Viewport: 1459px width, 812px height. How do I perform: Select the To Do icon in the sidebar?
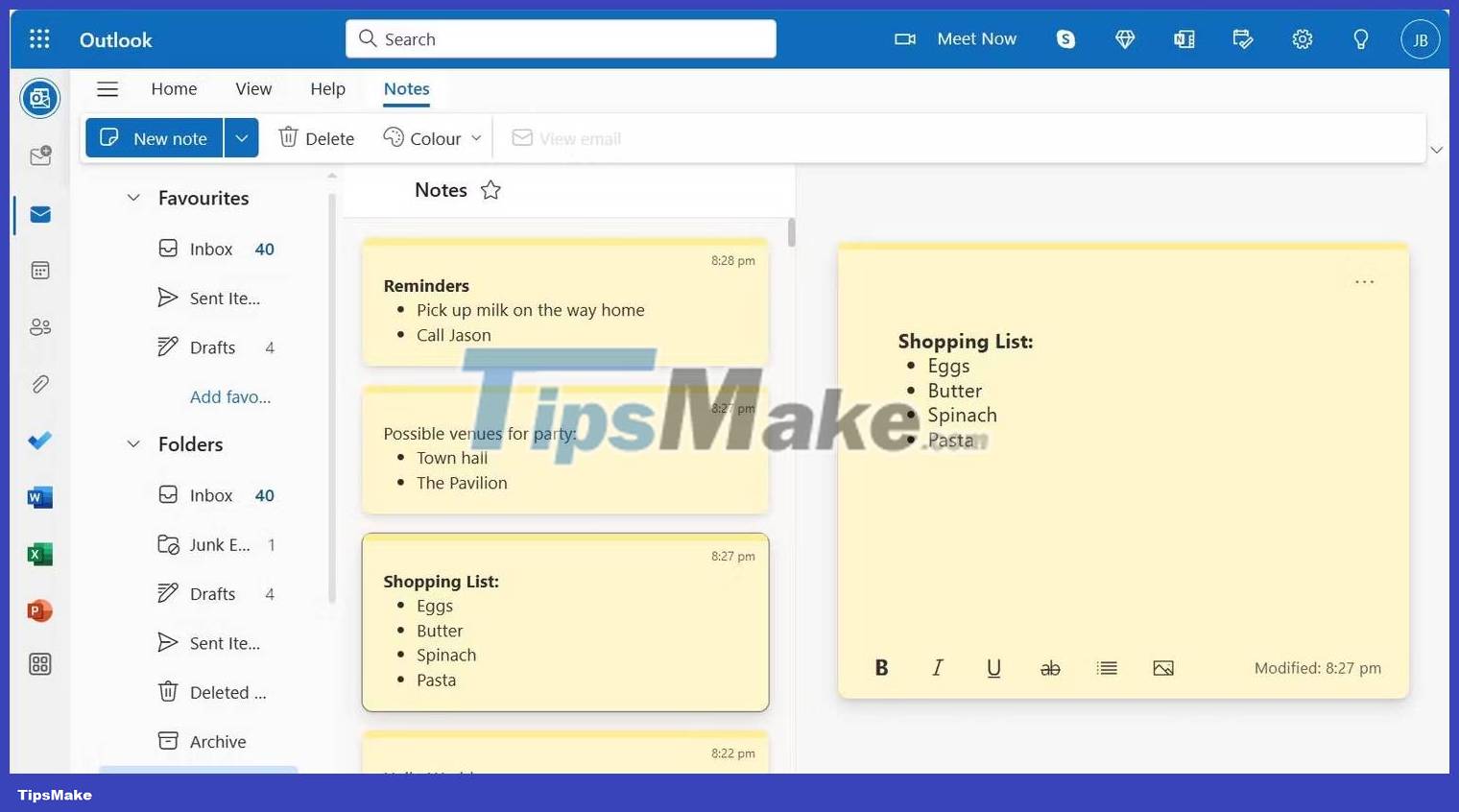pos(39,441)
